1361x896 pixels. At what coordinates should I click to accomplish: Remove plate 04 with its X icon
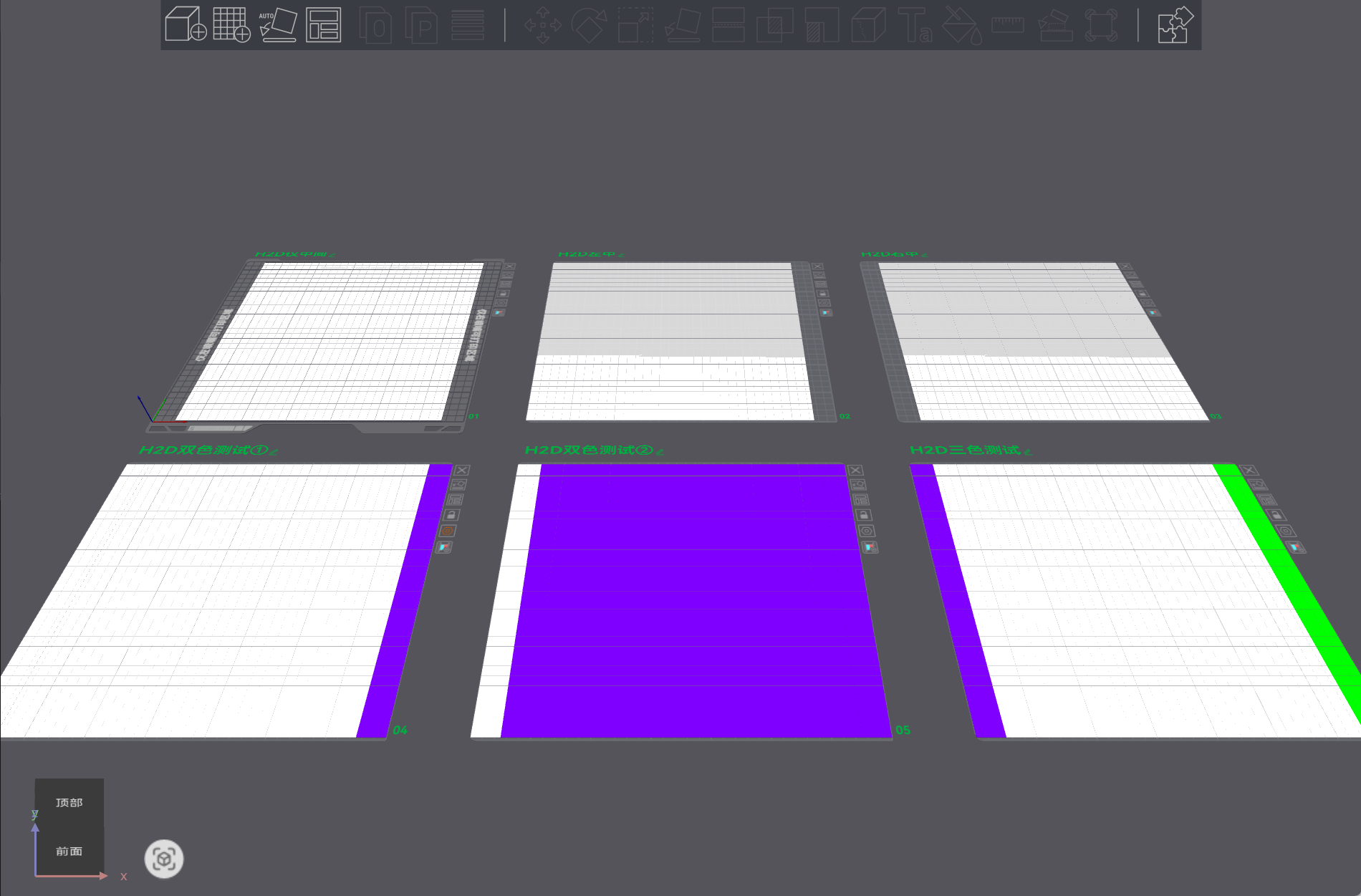click(x=462, y=470)
